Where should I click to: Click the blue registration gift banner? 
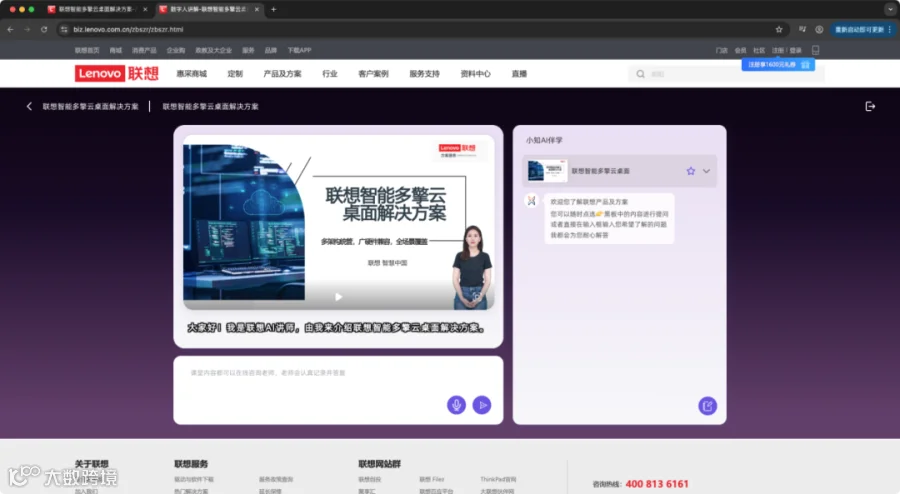[778, 65]
